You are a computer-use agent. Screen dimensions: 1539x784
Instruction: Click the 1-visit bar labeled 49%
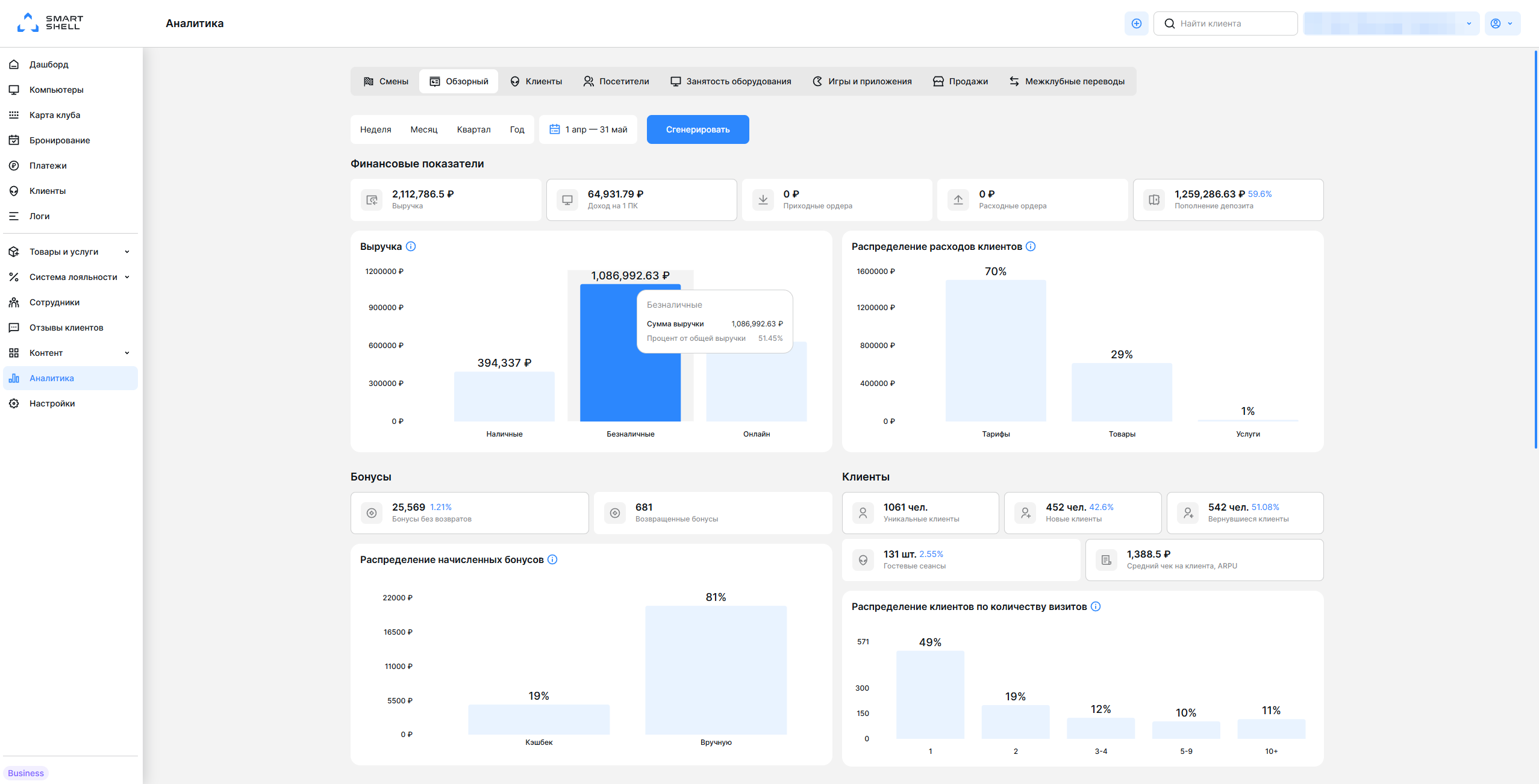(x=930, y=695)
